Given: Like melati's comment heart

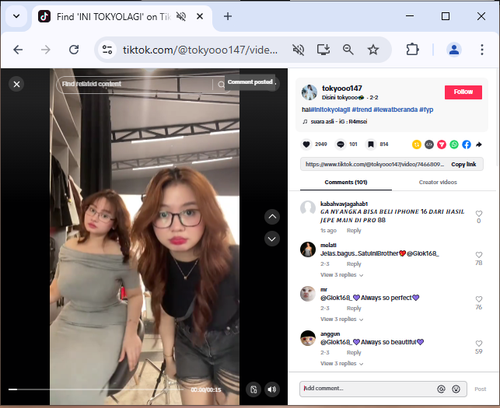Looking at the screenshot, I should coord(479,255).
